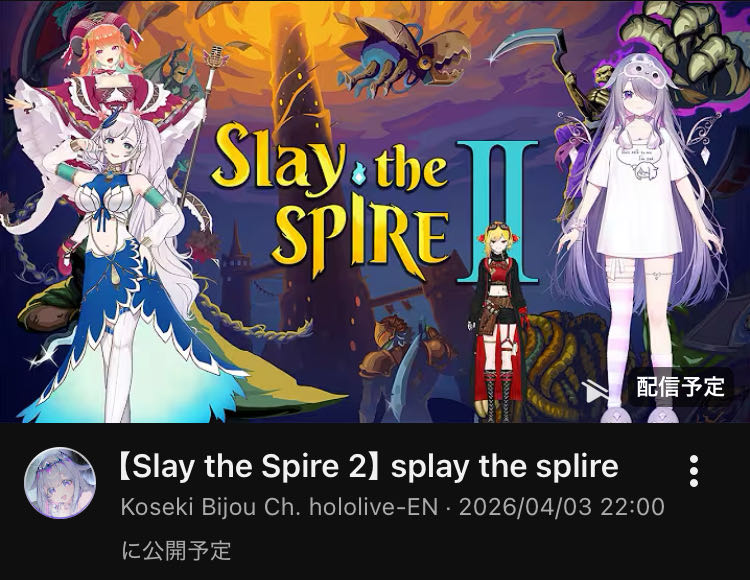Select the white-haired character in blue dress

pos(129,268)
